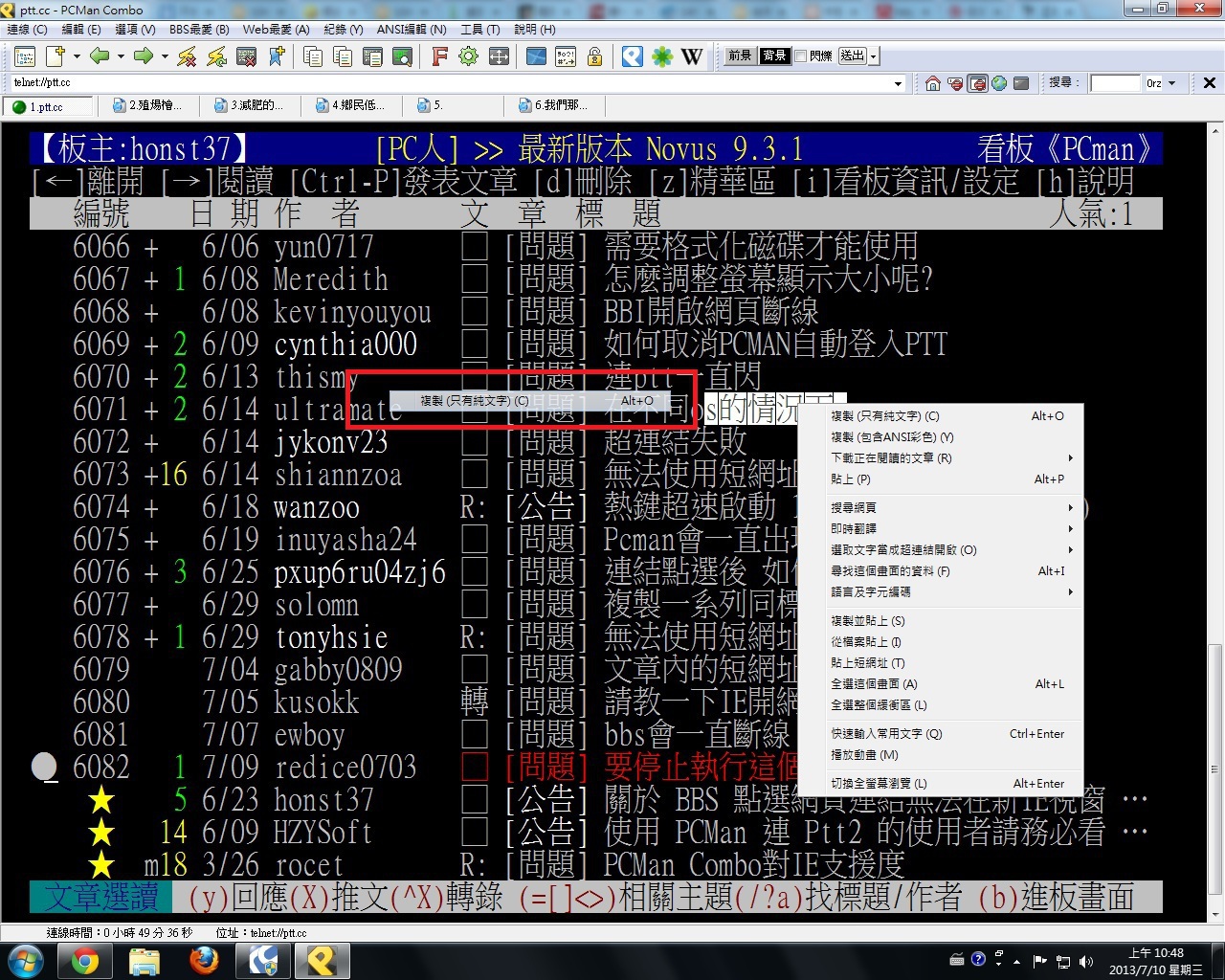Create a new connection with new-page icon
This screenshot has width=1225, height=980.
click(x=56, y=56)
